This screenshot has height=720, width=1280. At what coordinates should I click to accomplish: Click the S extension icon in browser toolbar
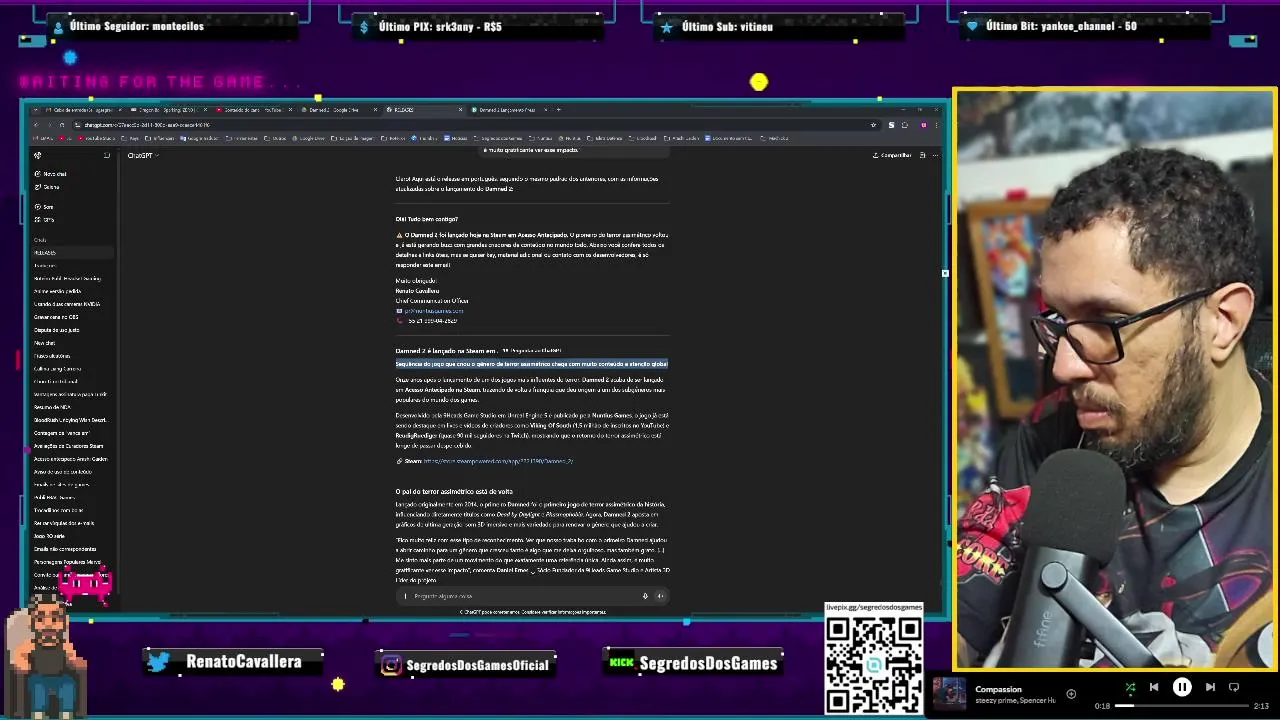(x=891, y=125)
